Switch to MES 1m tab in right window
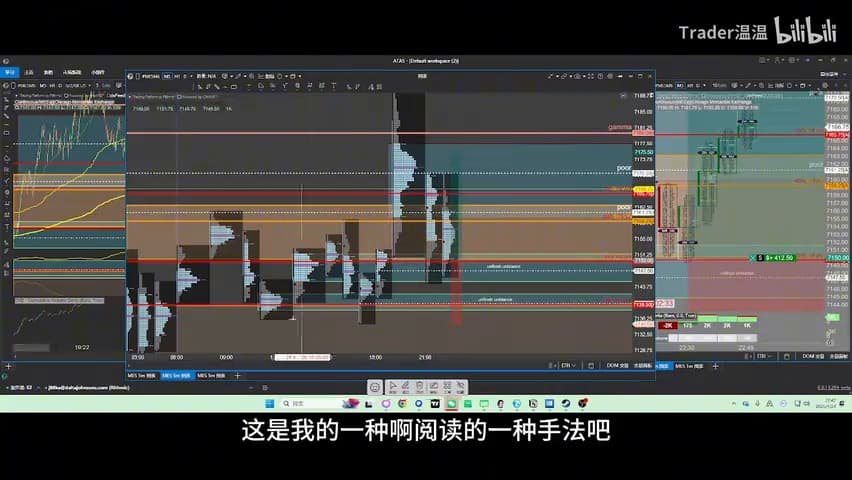This screenshot has height=480, width=852. pyautogui.click(x=689, y=366)
